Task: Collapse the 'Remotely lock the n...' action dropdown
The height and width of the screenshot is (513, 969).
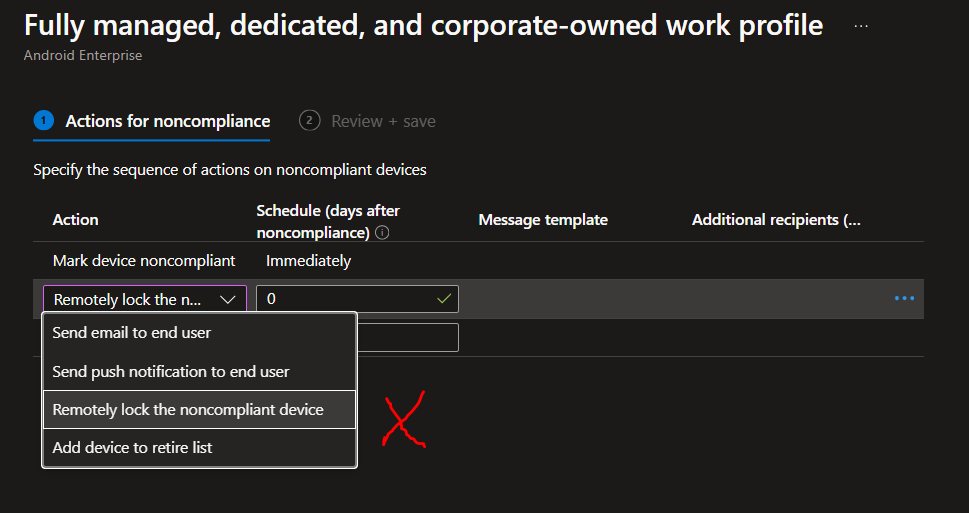Action: coord(228,299)
